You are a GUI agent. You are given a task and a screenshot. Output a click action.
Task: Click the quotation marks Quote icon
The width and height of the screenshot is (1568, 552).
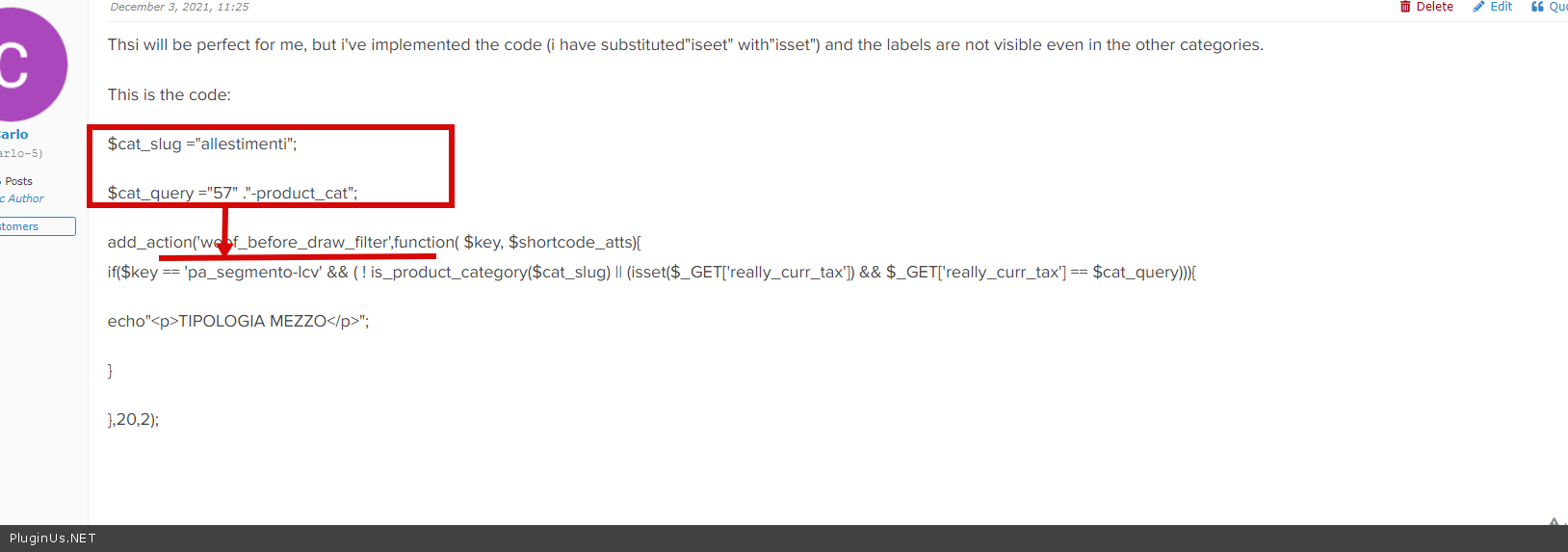(1537, 7)
